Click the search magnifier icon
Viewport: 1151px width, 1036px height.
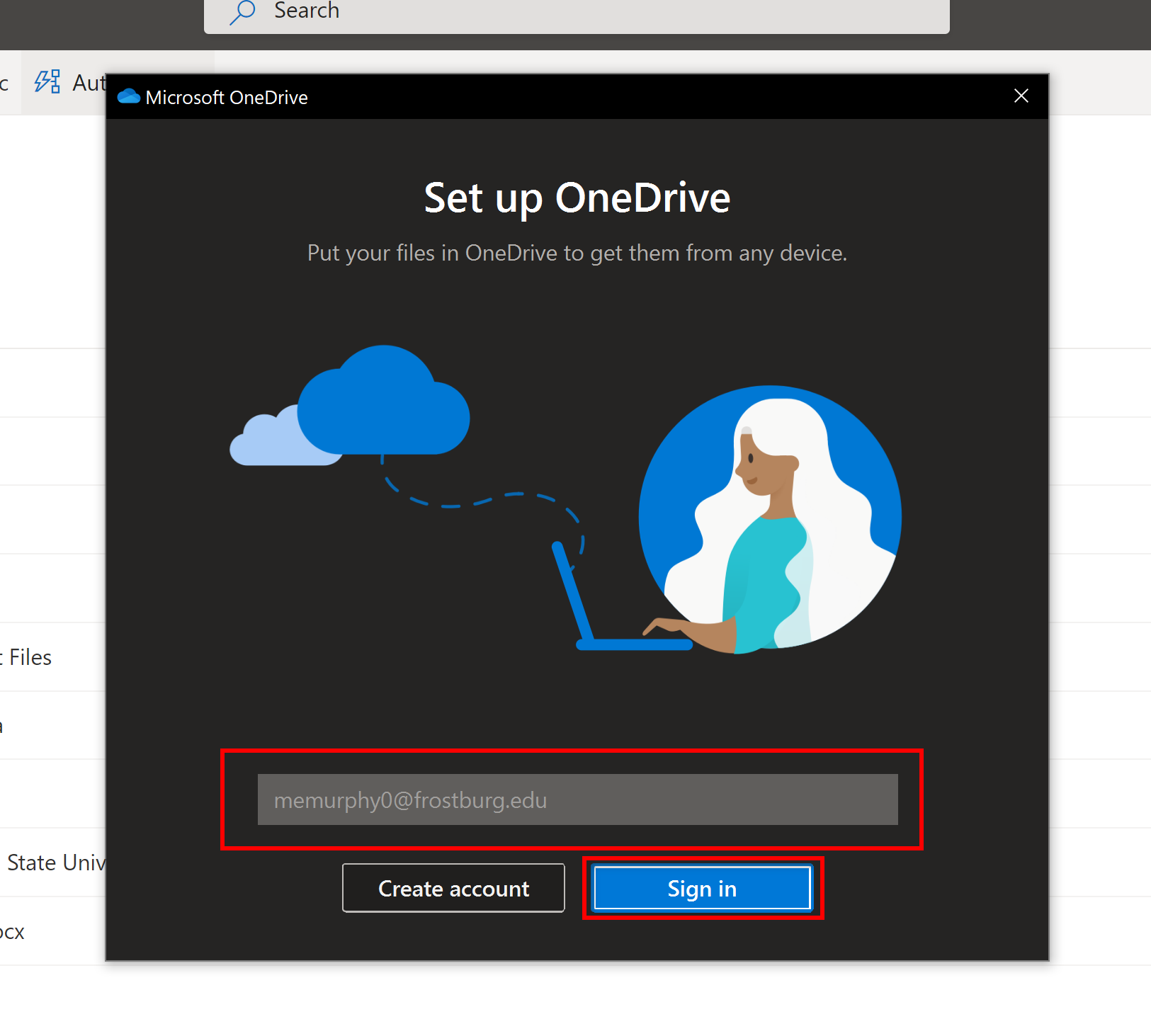(x=242, y=12)
